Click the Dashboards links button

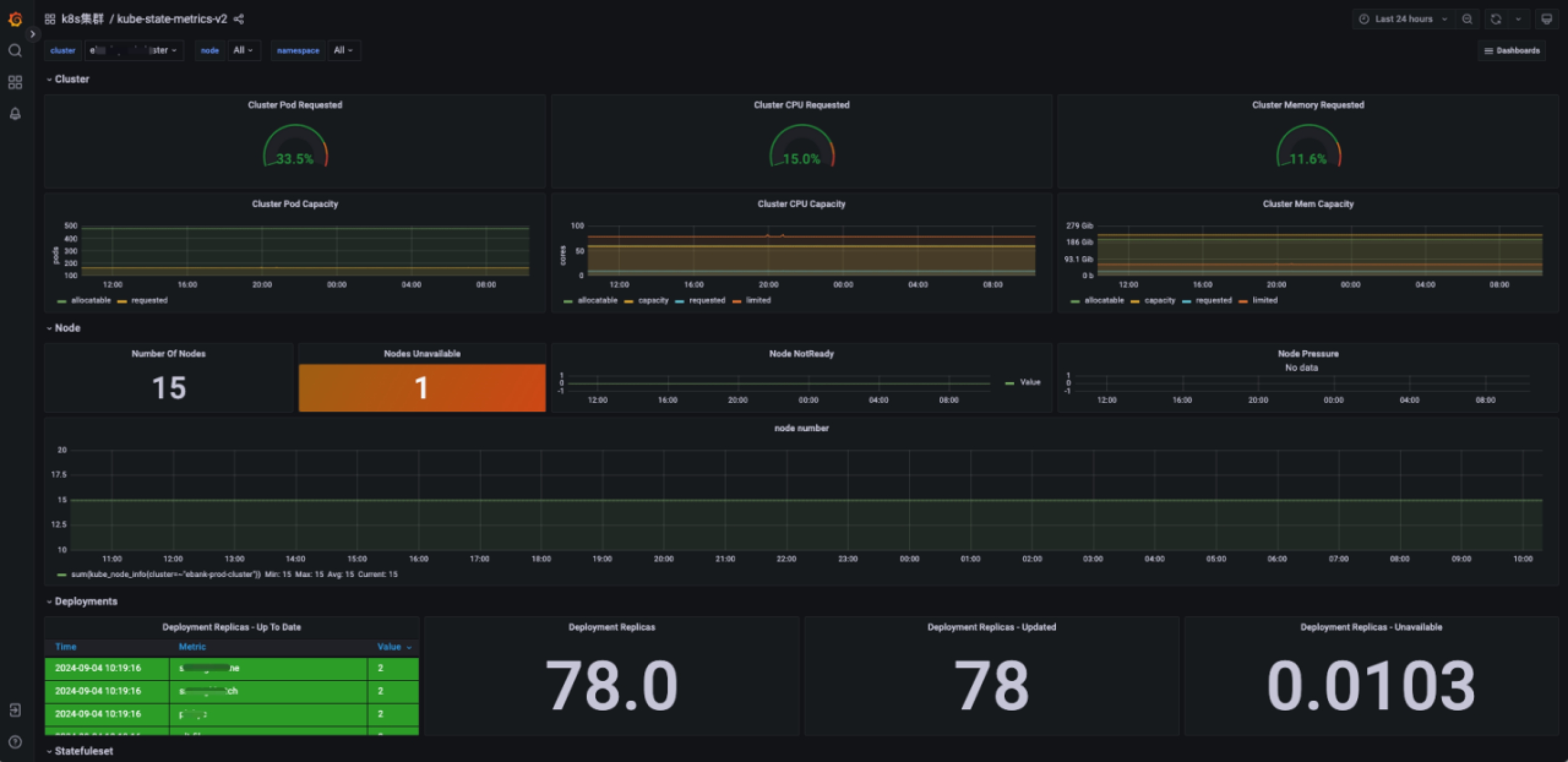pyautogui.click(x=1512, y=51)
